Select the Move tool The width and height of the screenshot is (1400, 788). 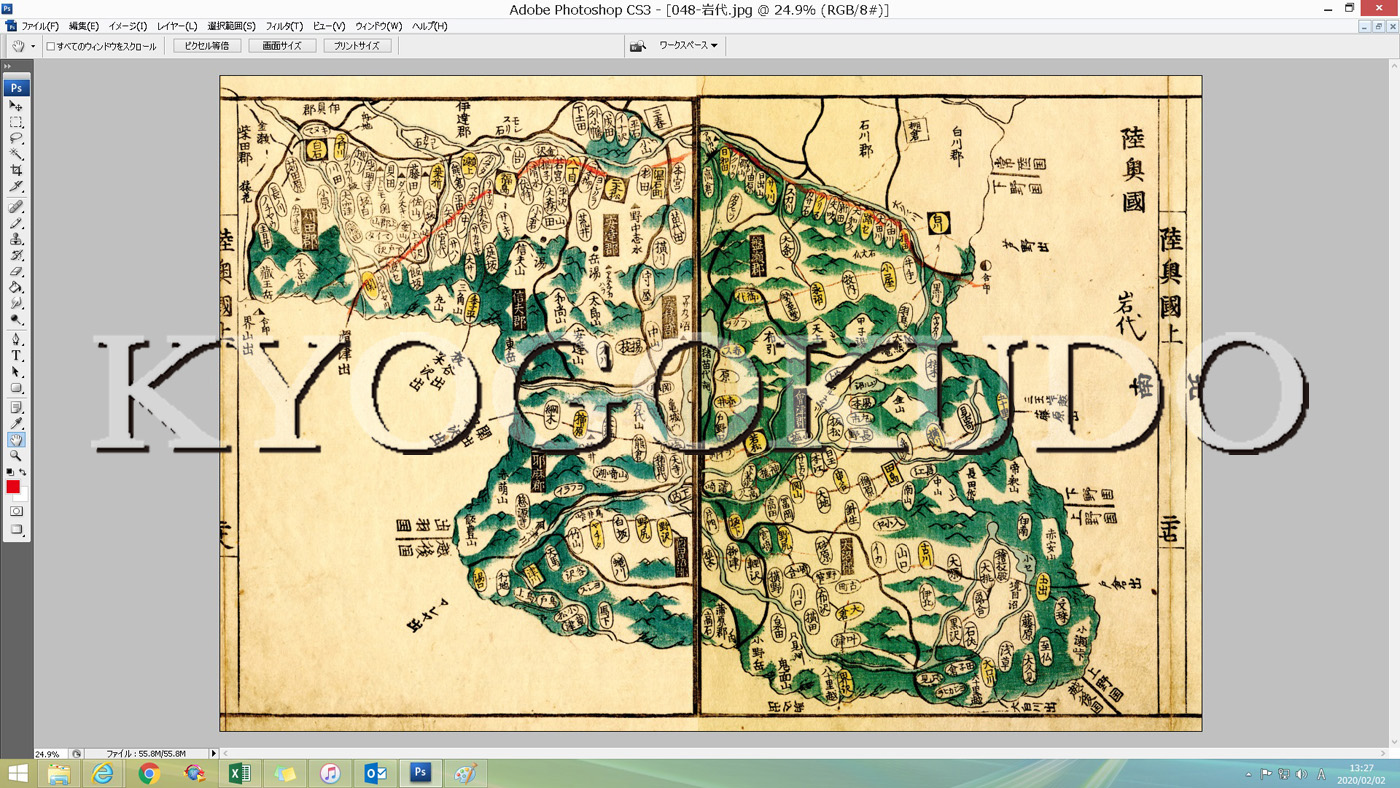16,105
